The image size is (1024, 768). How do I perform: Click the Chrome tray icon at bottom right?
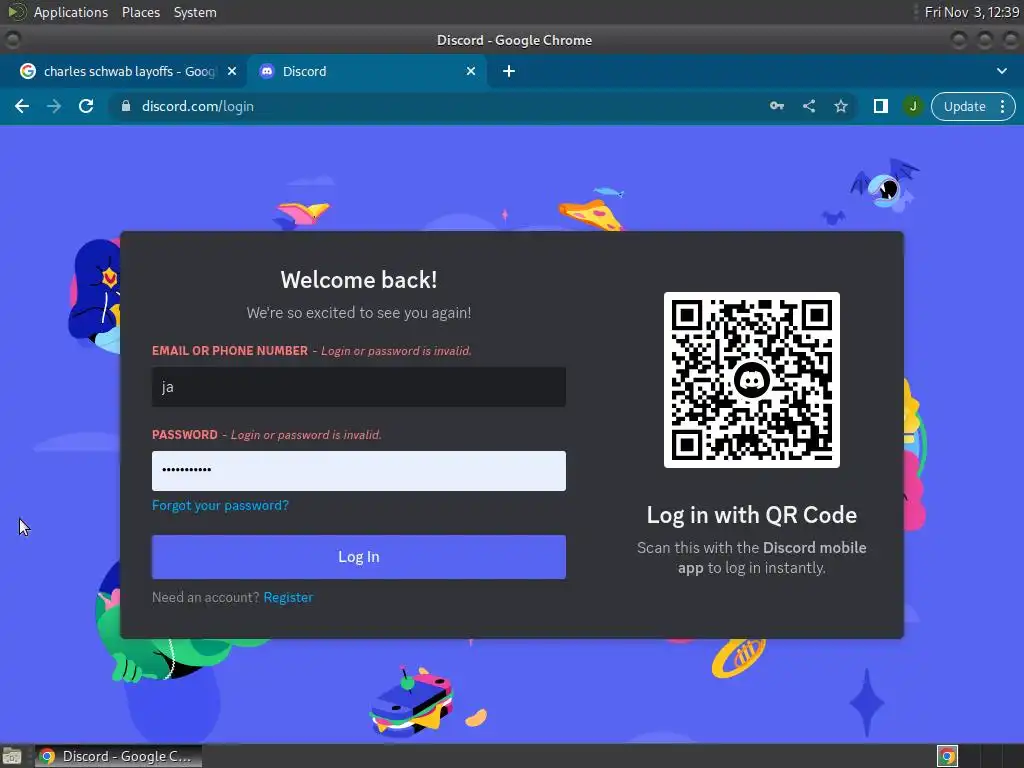pos(947,756)
